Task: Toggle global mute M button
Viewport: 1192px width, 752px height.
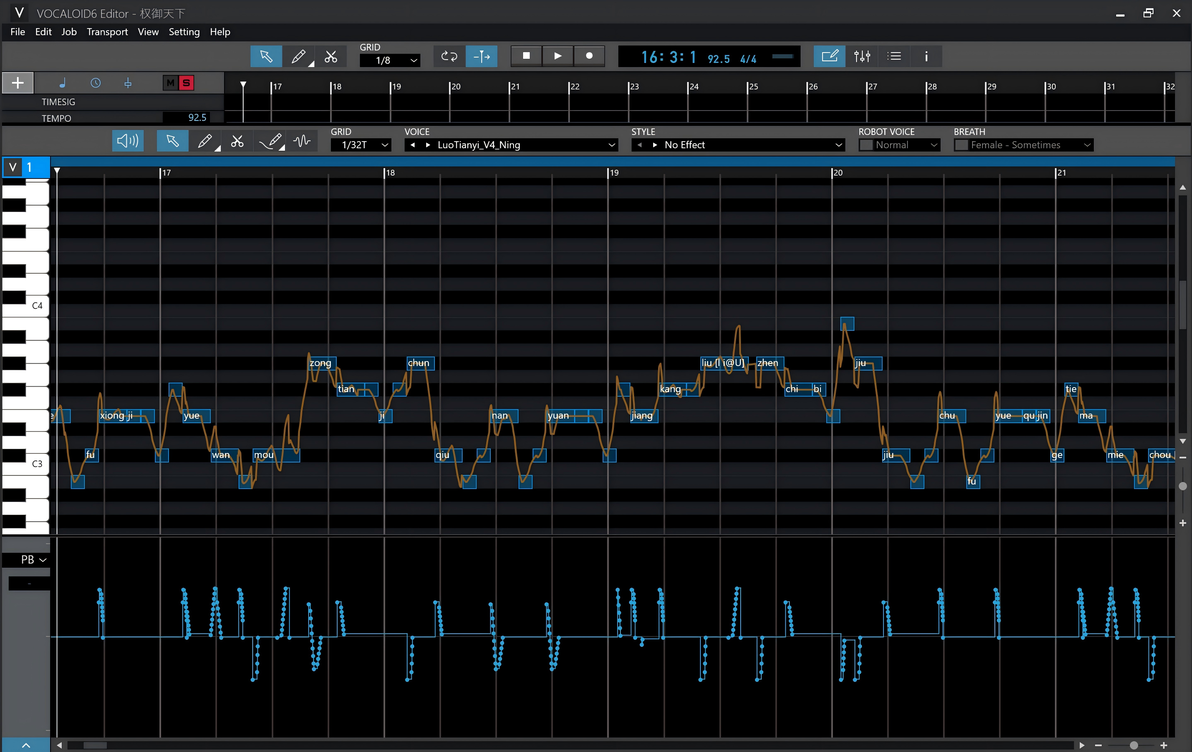Action: pyautogui.click(x=170, y=83)
